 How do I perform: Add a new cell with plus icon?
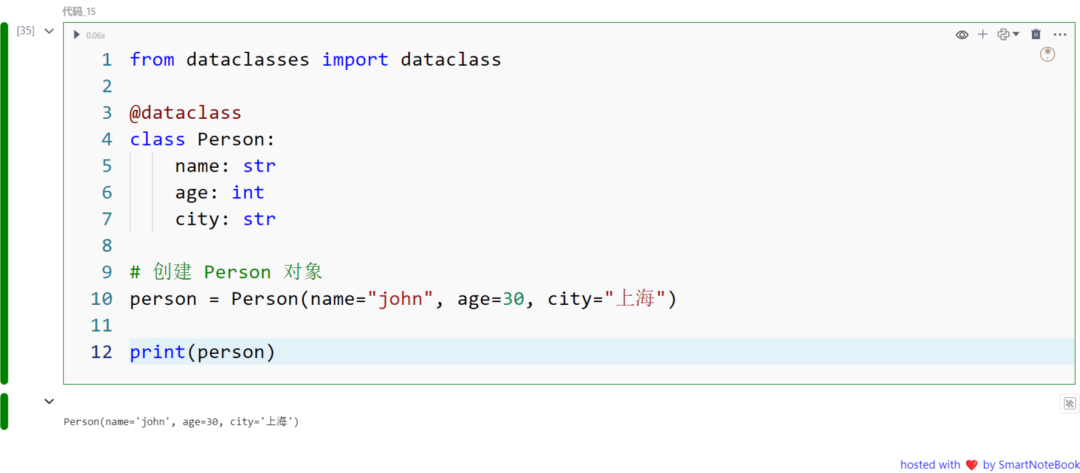(983, 34)
